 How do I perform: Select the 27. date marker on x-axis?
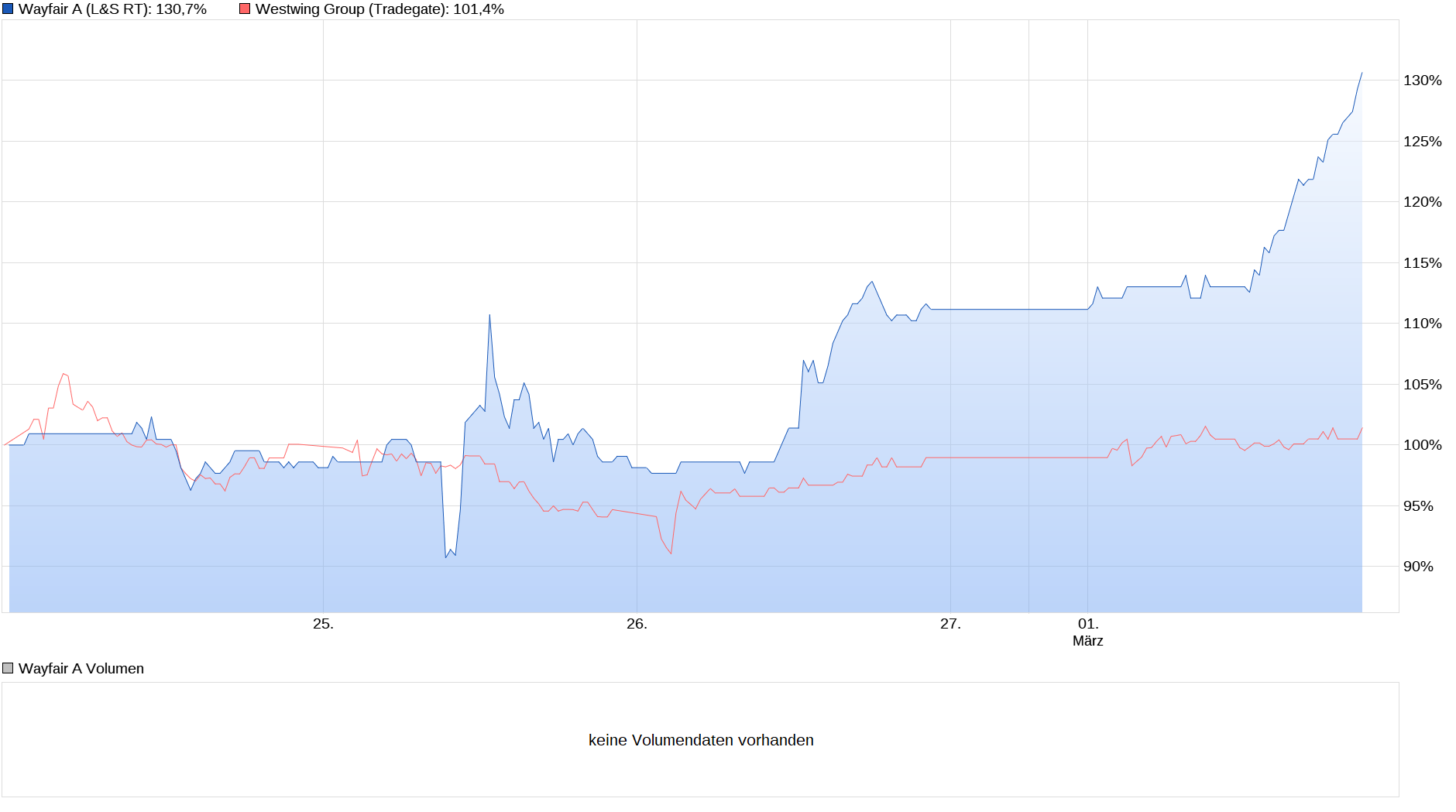[950, 624]
